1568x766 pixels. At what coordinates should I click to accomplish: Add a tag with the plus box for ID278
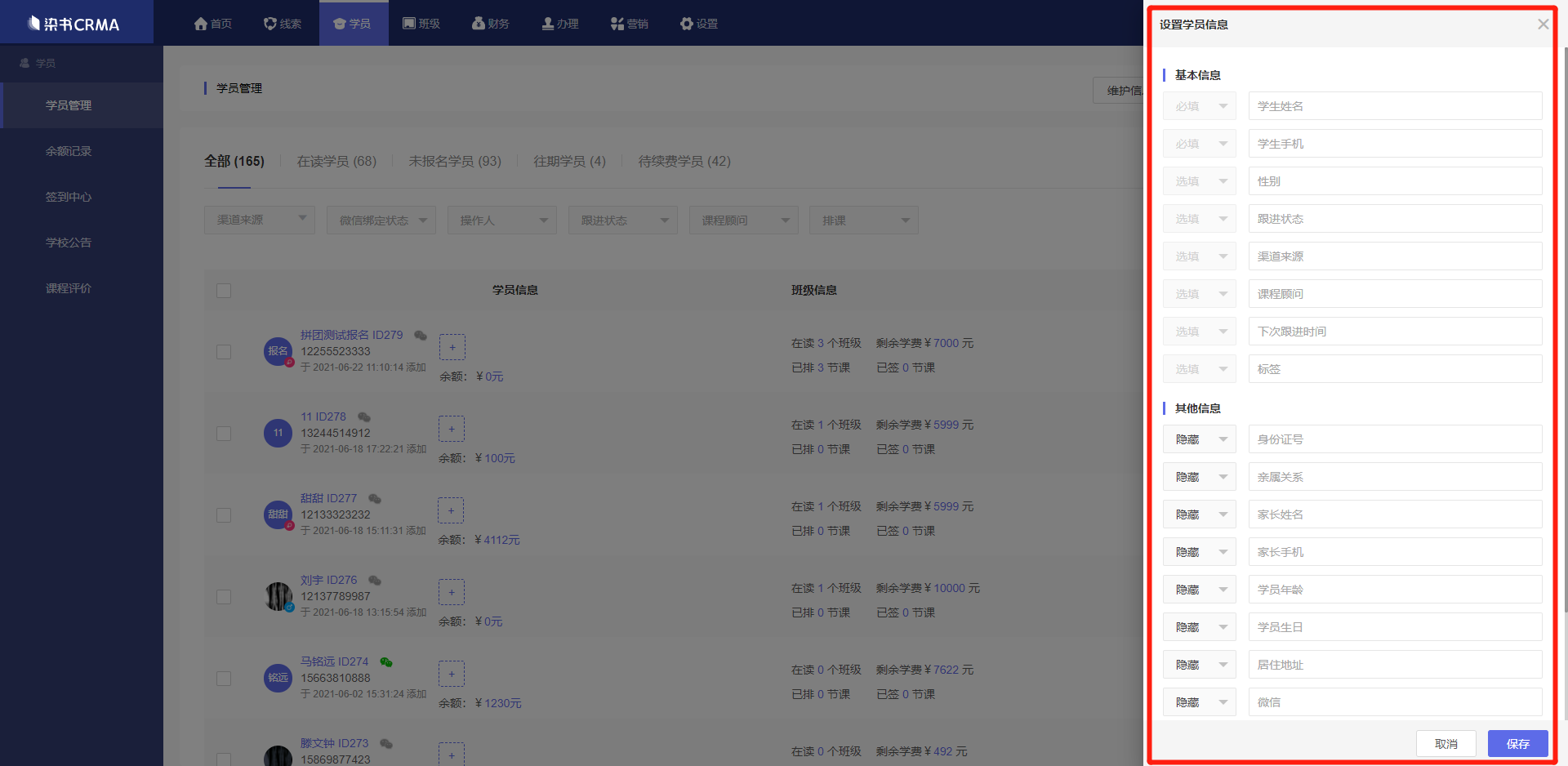click(452, 429)
